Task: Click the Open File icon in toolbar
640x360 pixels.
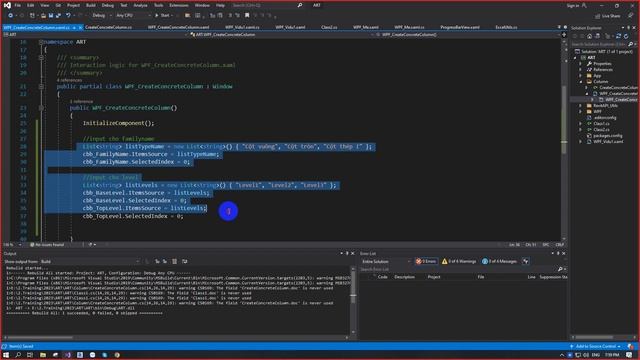Action: point(43,16)
